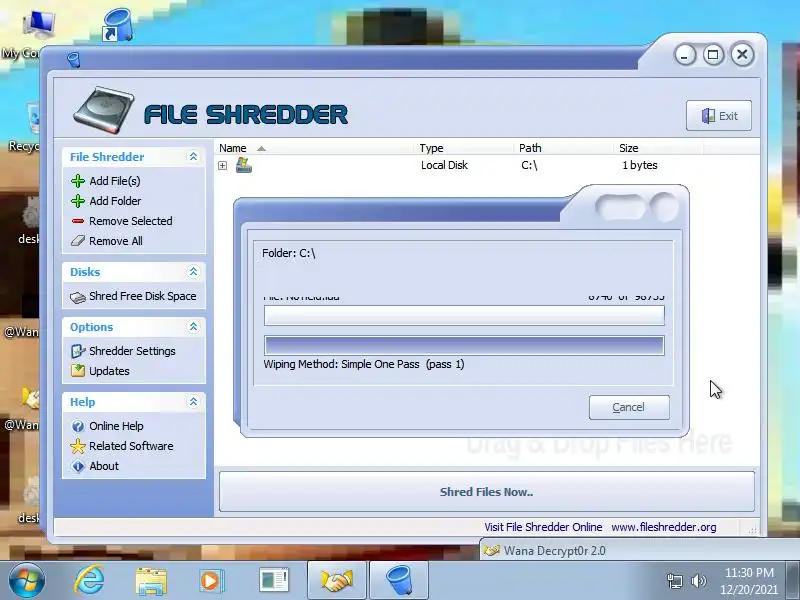The image size is (800, 600).
Task: Click the Online Help question mark icon
Action: 78,426
